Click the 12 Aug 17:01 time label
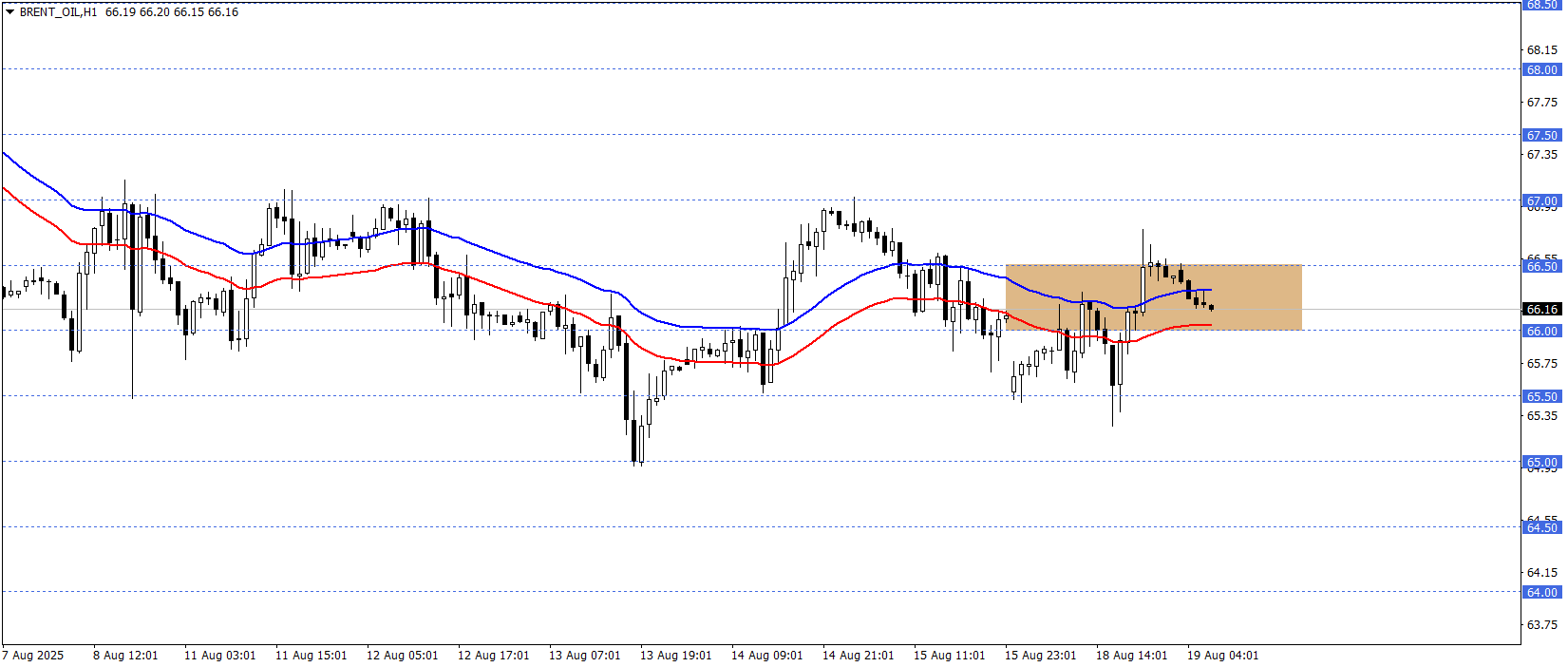The height and width of the screenshot is (667, 1568). click(x=493, y=656)
